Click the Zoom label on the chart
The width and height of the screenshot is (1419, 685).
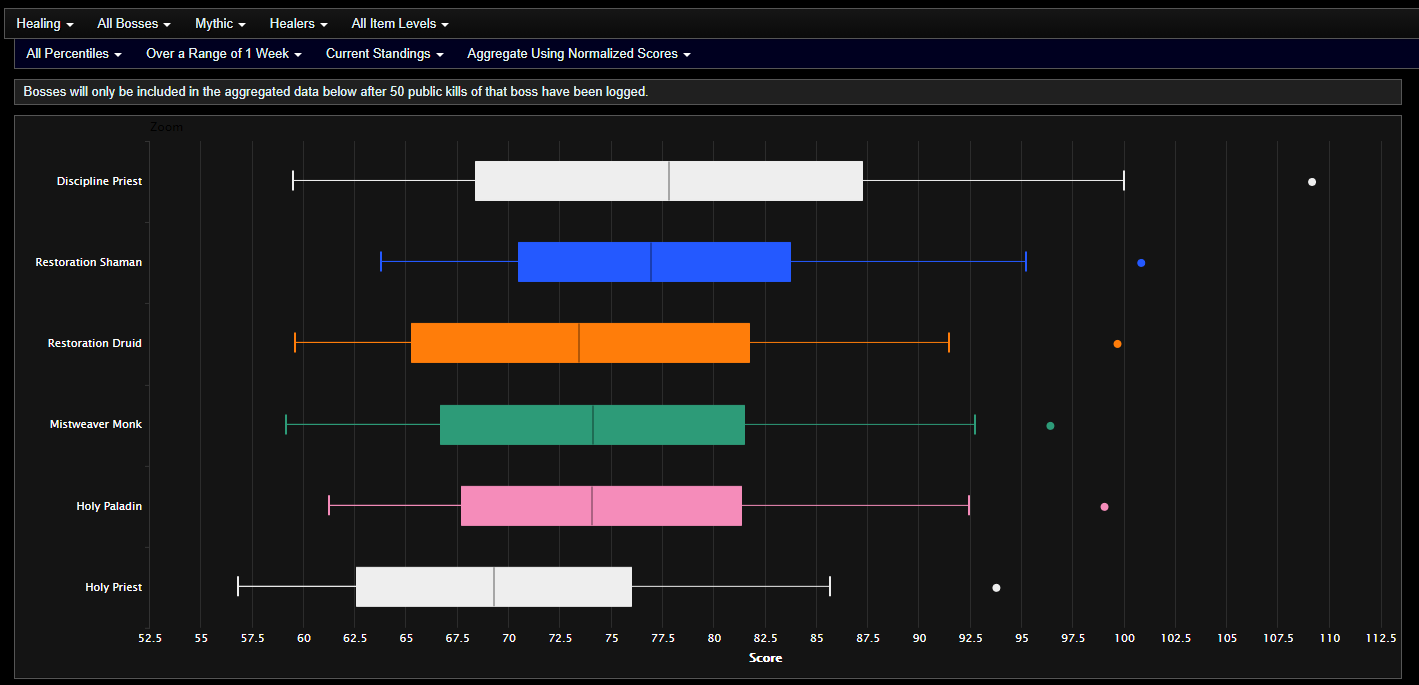point(166,127)
